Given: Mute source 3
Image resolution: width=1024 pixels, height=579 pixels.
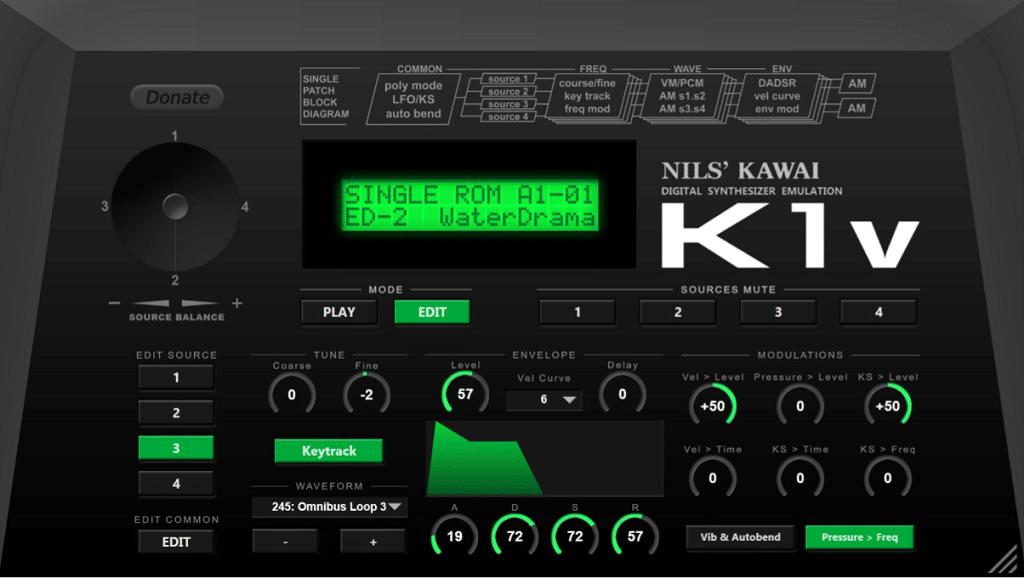Looking at the screenshot, I should pos(778,312).
